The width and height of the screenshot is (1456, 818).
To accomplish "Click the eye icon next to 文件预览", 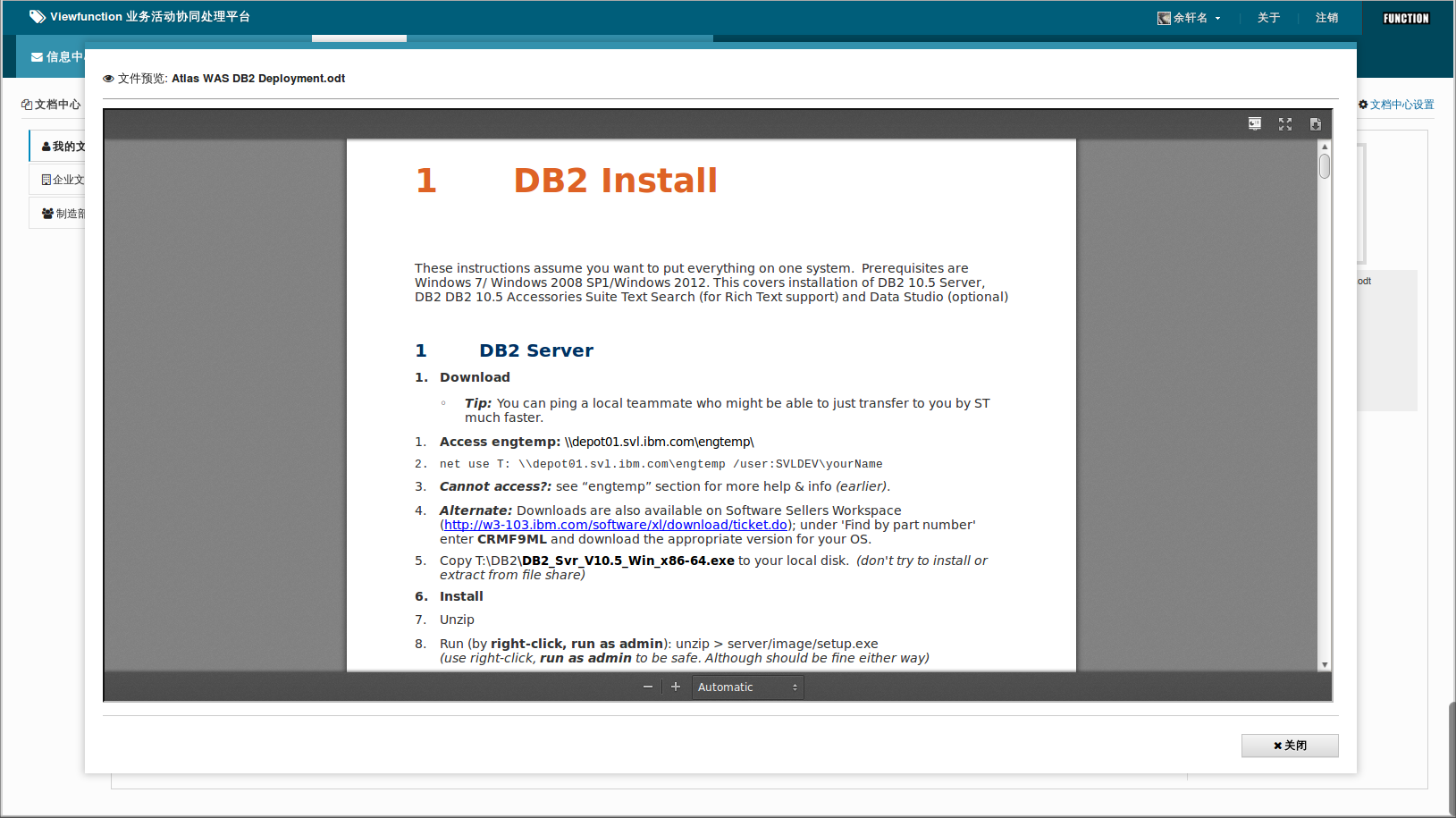I will [x=108, y=79].
